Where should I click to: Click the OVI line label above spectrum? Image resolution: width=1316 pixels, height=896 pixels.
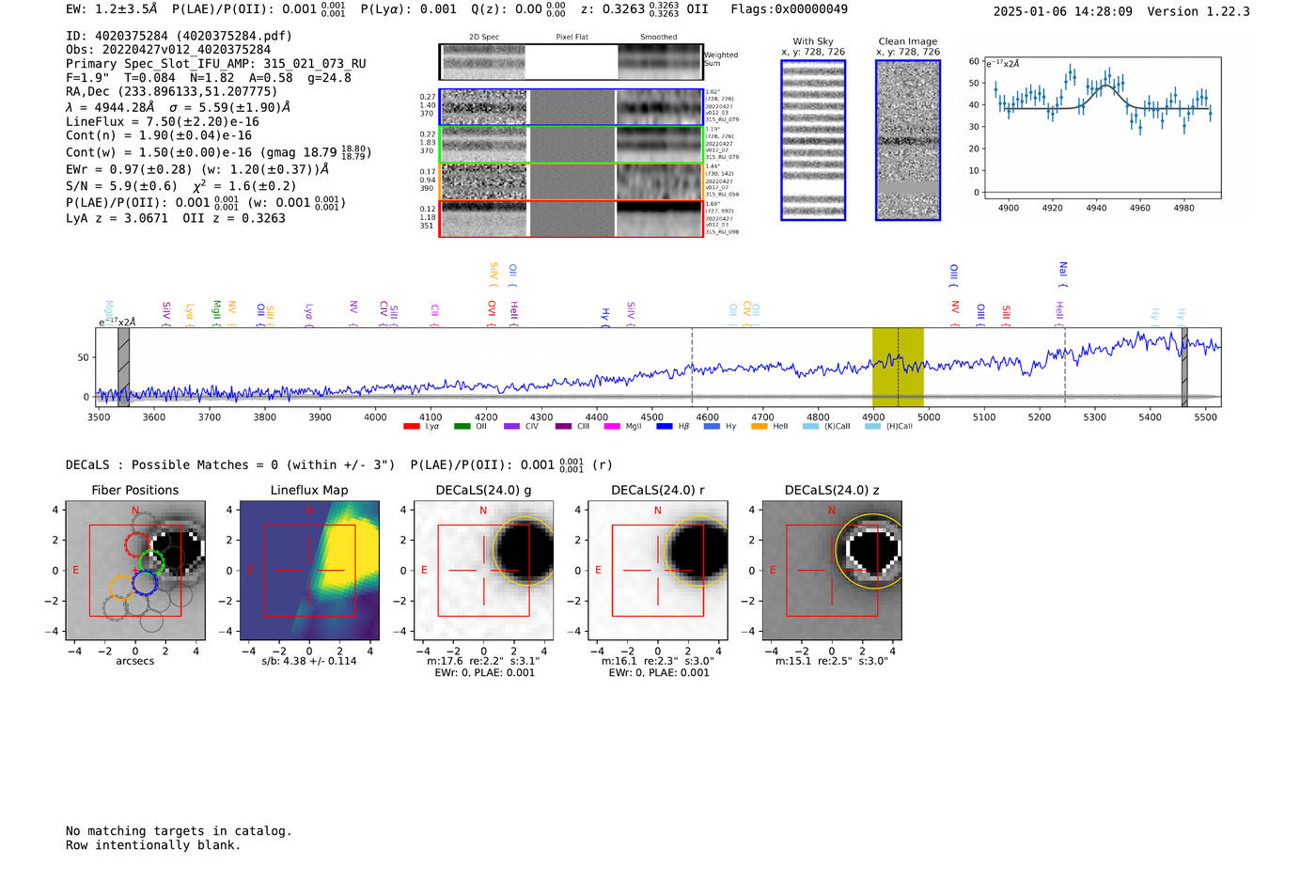coord(491,313)
